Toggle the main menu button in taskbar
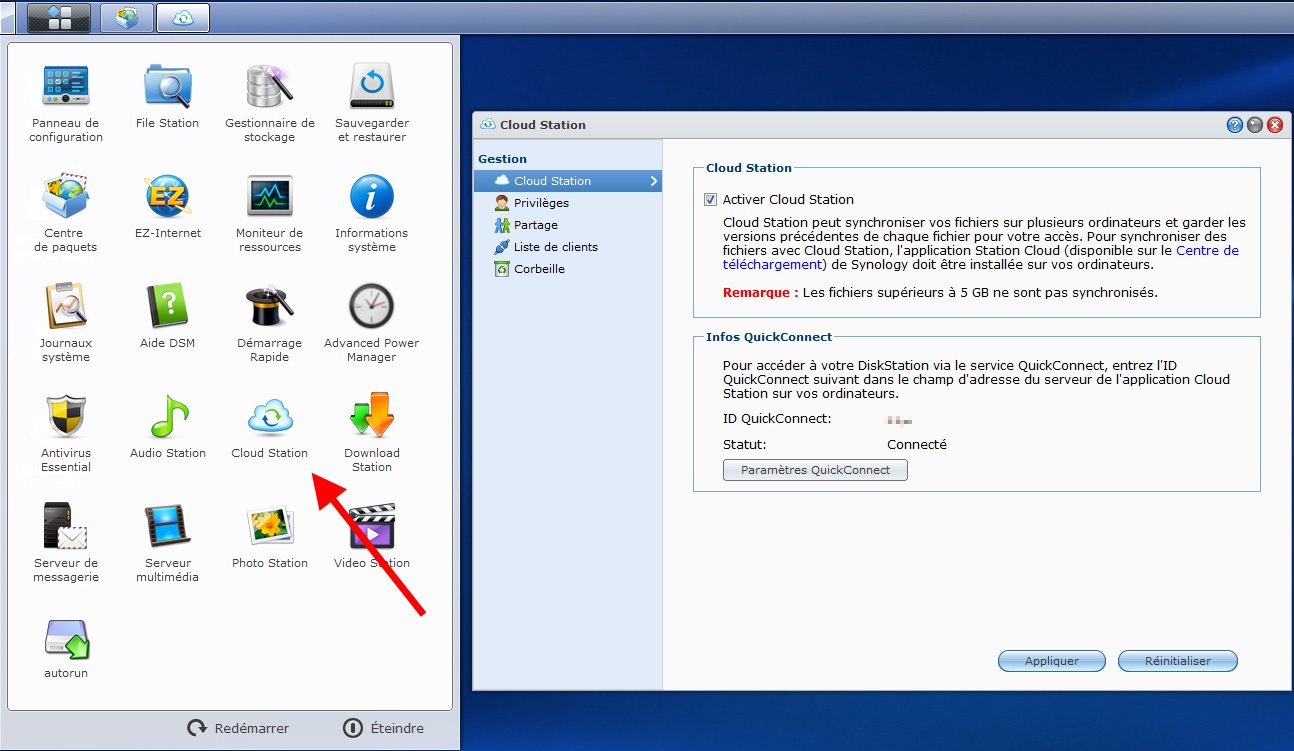This screenshot has height=751, width=1294. click(x=59, y=17)
